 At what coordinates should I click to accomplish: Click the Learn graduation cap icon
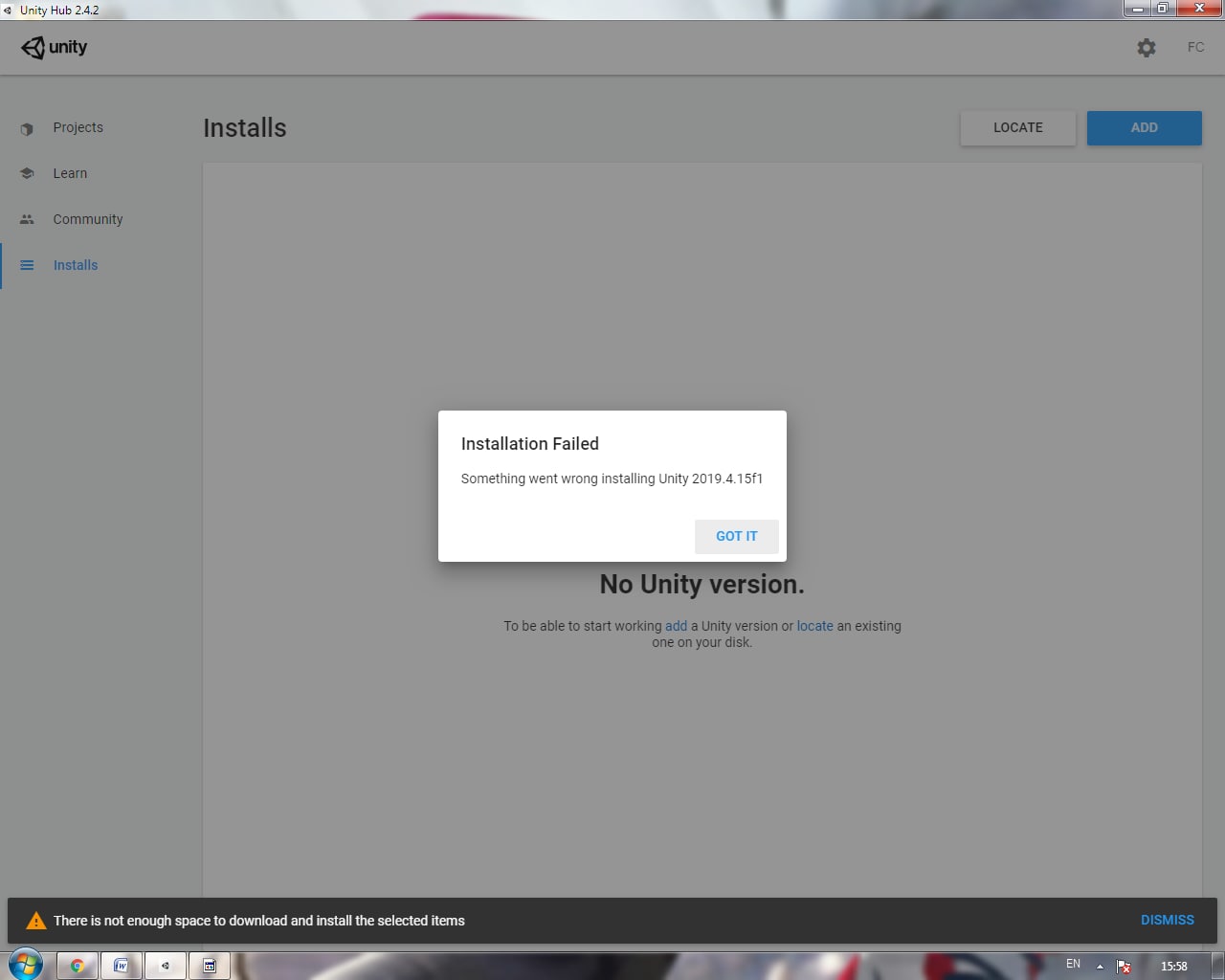pyautogui.click(x=27, y=173)
